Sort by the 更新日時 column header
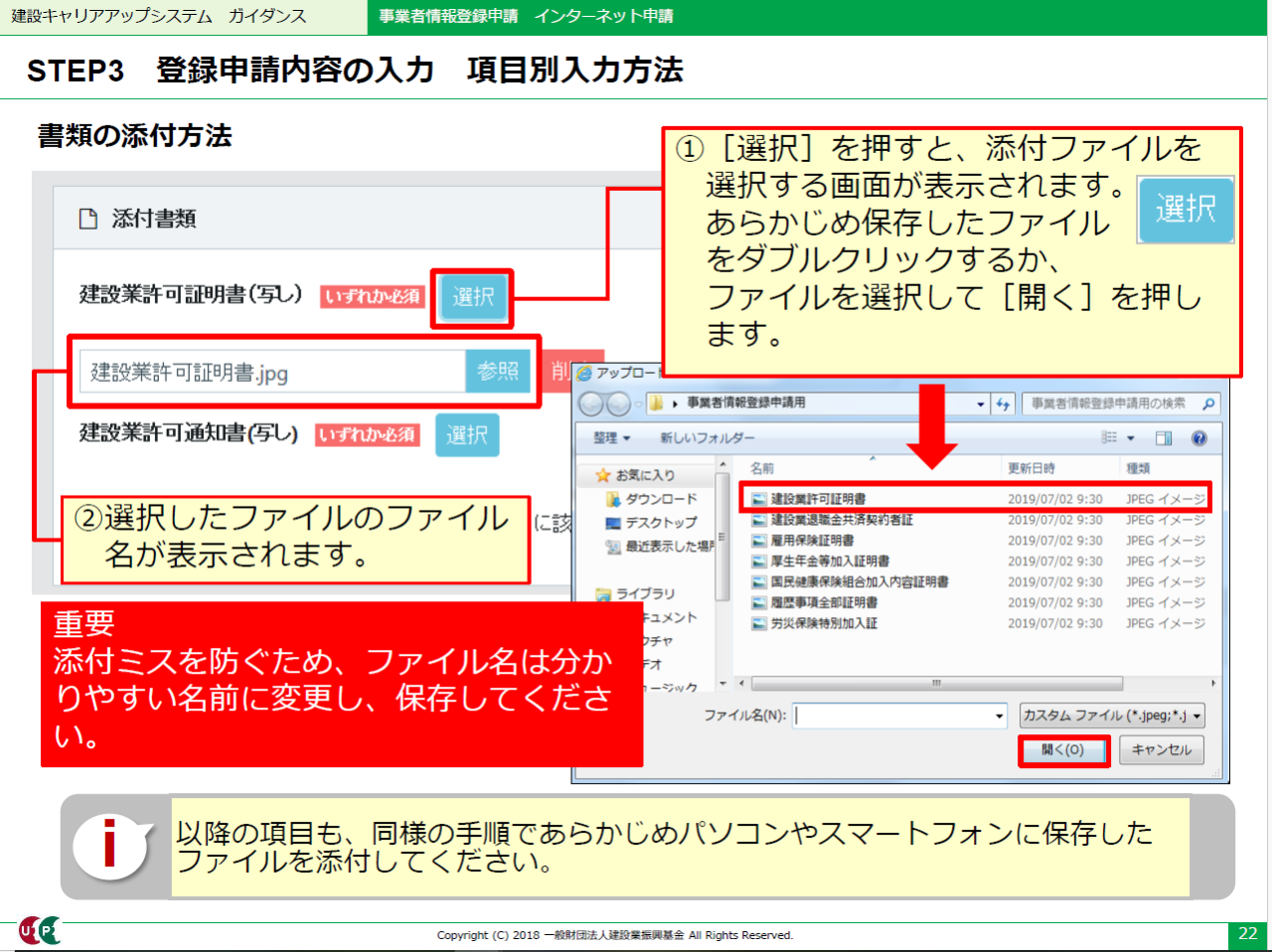This screenshot has width=1272, height=952. coord(1031,468)
